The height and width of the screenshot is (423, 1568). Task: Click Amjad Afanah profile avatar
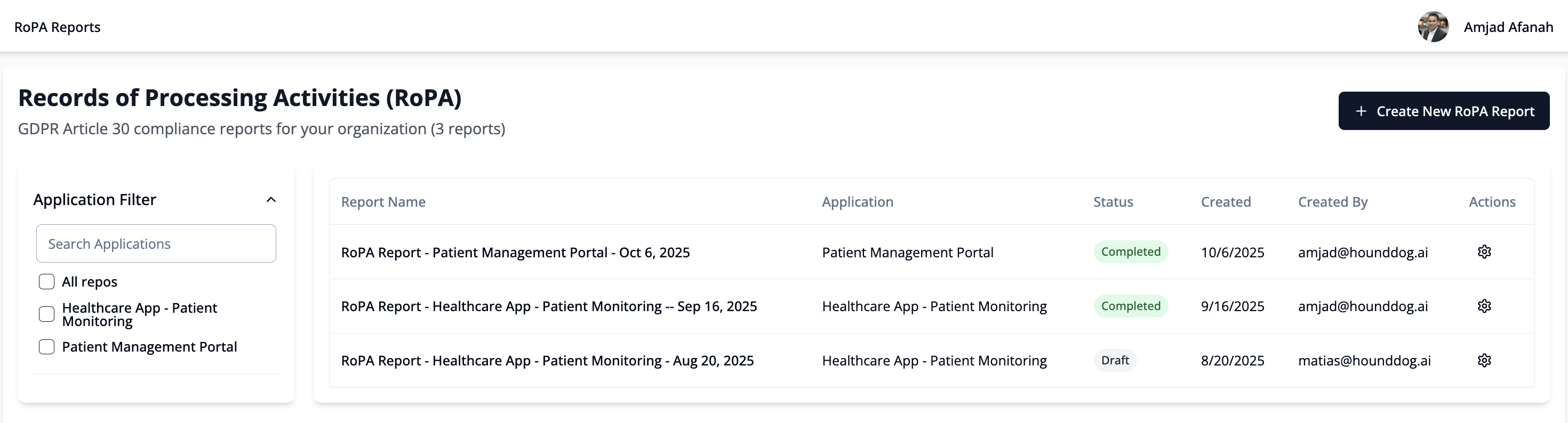(x=1433, y=27)
